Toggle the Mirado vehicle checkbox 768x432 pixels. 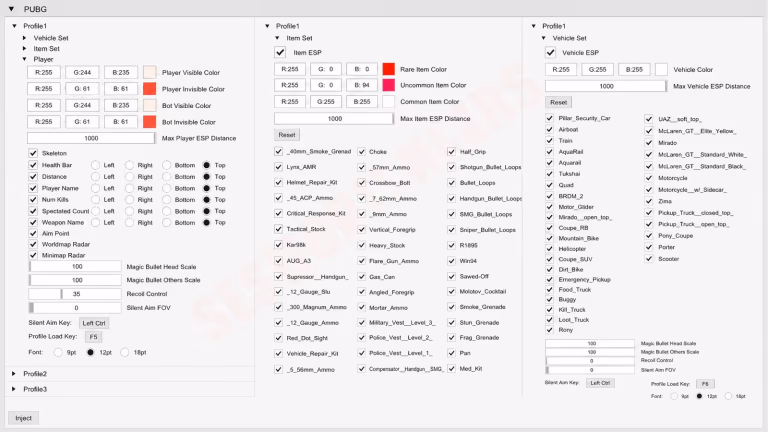[648, 143]
